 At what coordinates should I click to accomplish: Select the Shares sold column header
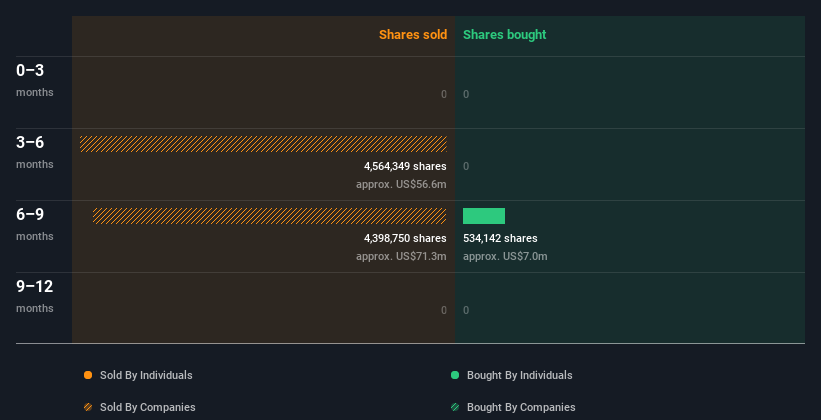(x=413, y=35)
